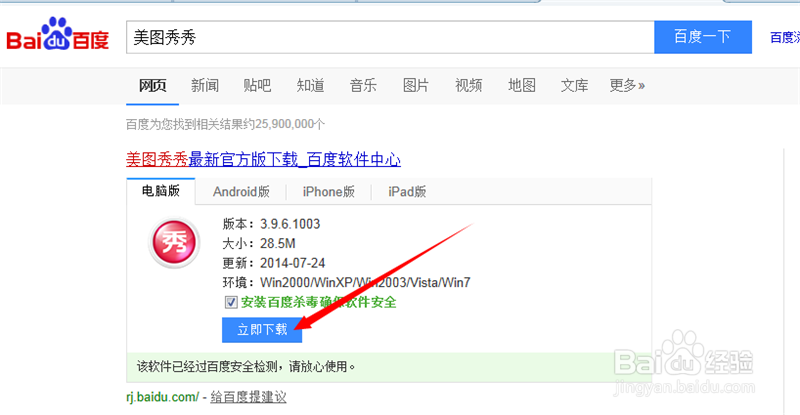Image resolution: width=800 pixels, height=415 pixels.
Task: Open 美图秀秀最新官方版下载 result link
Action: click(263, 160)
